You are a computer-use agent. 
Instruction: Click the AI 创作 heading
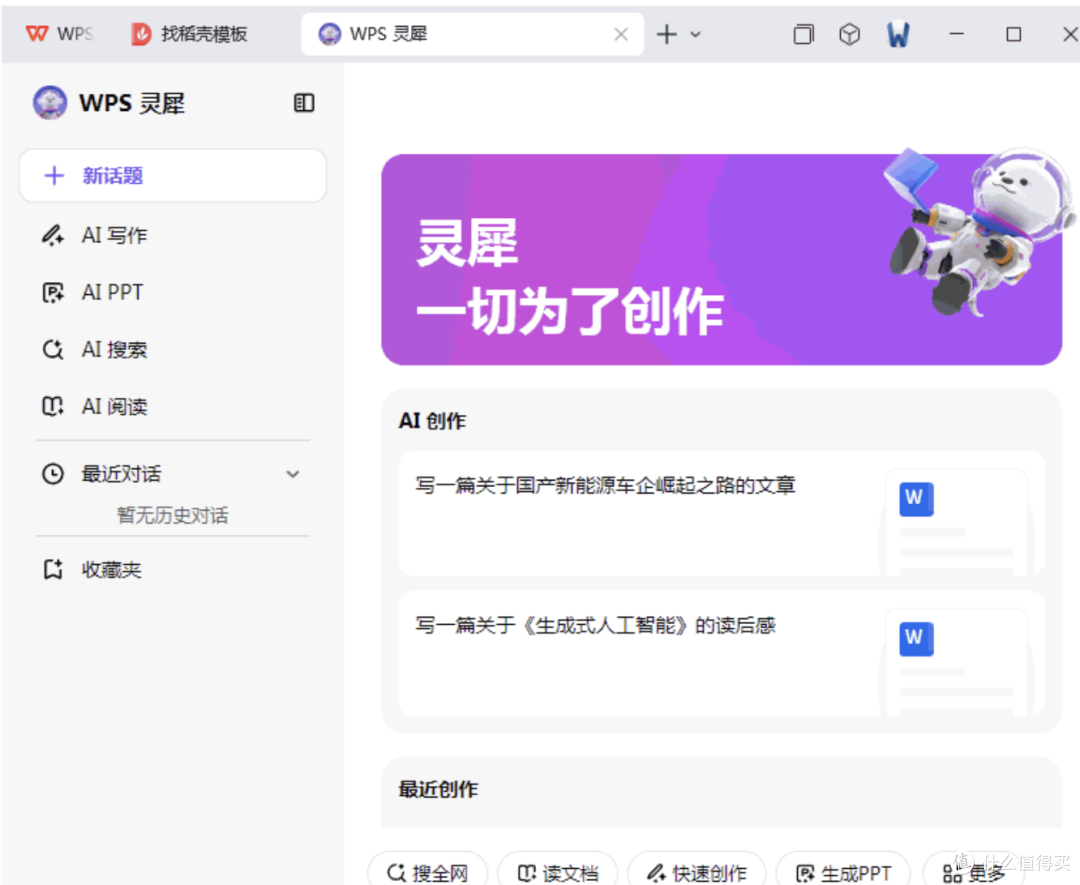pyautogui.click(x=432, y=421)
